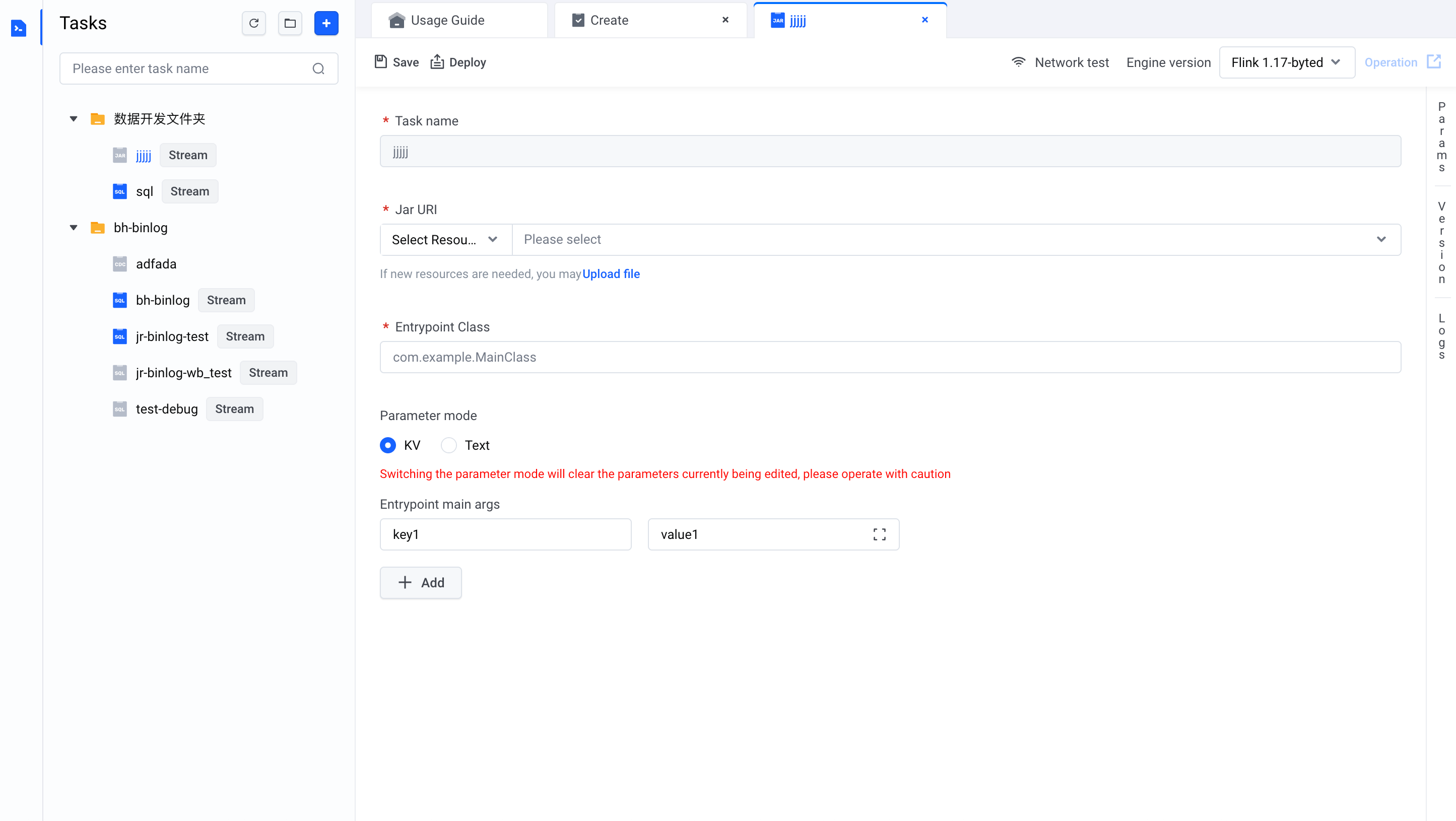Viewport: 1456px width, 821px height.
Task: Click the refresh tasks icon
Action: tap(254, 23)
